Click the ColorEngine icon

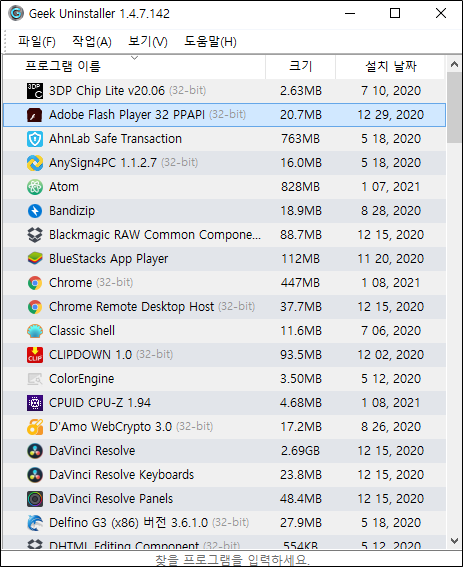point(35,379)
